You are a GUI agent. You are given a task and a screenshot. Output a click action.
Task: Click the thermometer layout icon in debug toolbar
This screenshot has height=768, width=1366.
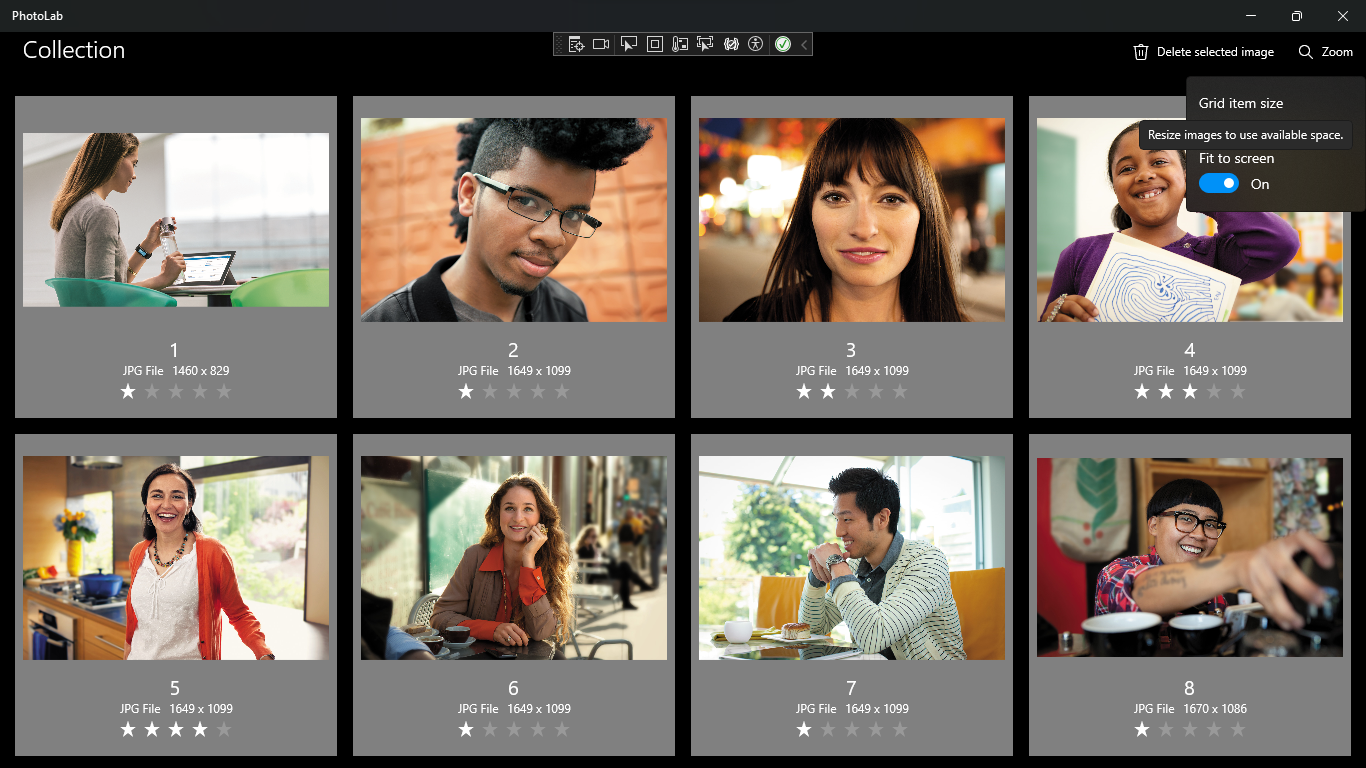point(680,44)
